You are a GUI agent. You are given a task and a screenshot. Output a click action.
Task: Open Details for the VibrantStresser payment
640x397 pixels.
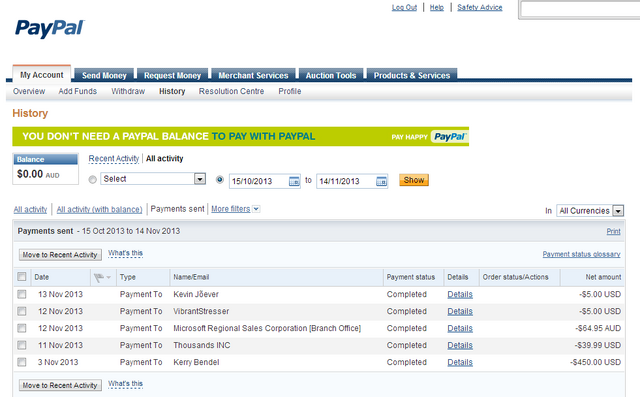point(460,311)
